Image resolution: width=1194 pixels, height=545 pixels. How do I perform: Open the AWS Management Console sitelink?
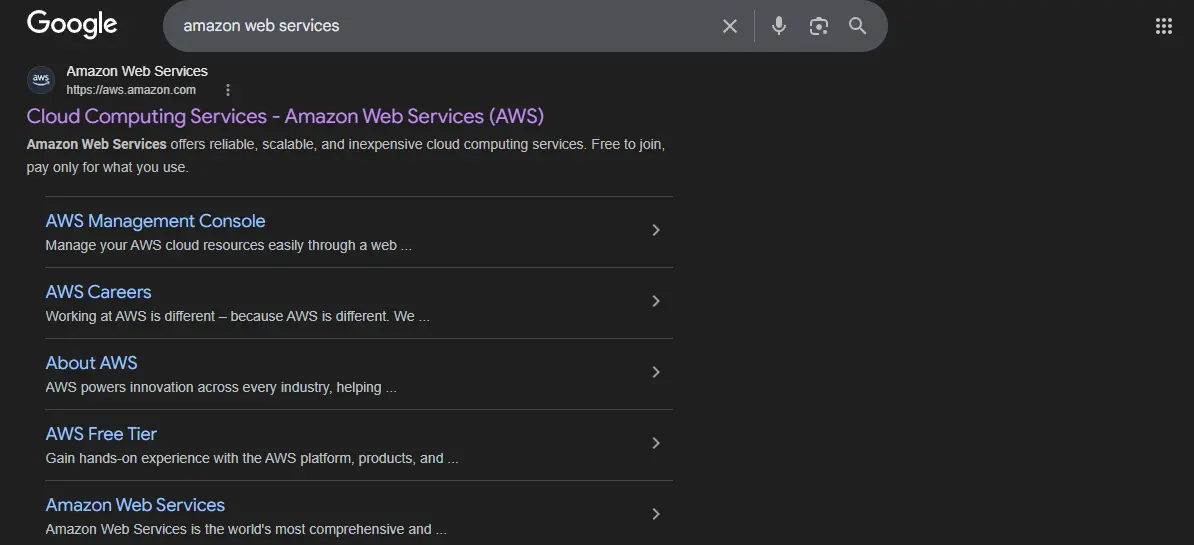(x=155, y=221)
